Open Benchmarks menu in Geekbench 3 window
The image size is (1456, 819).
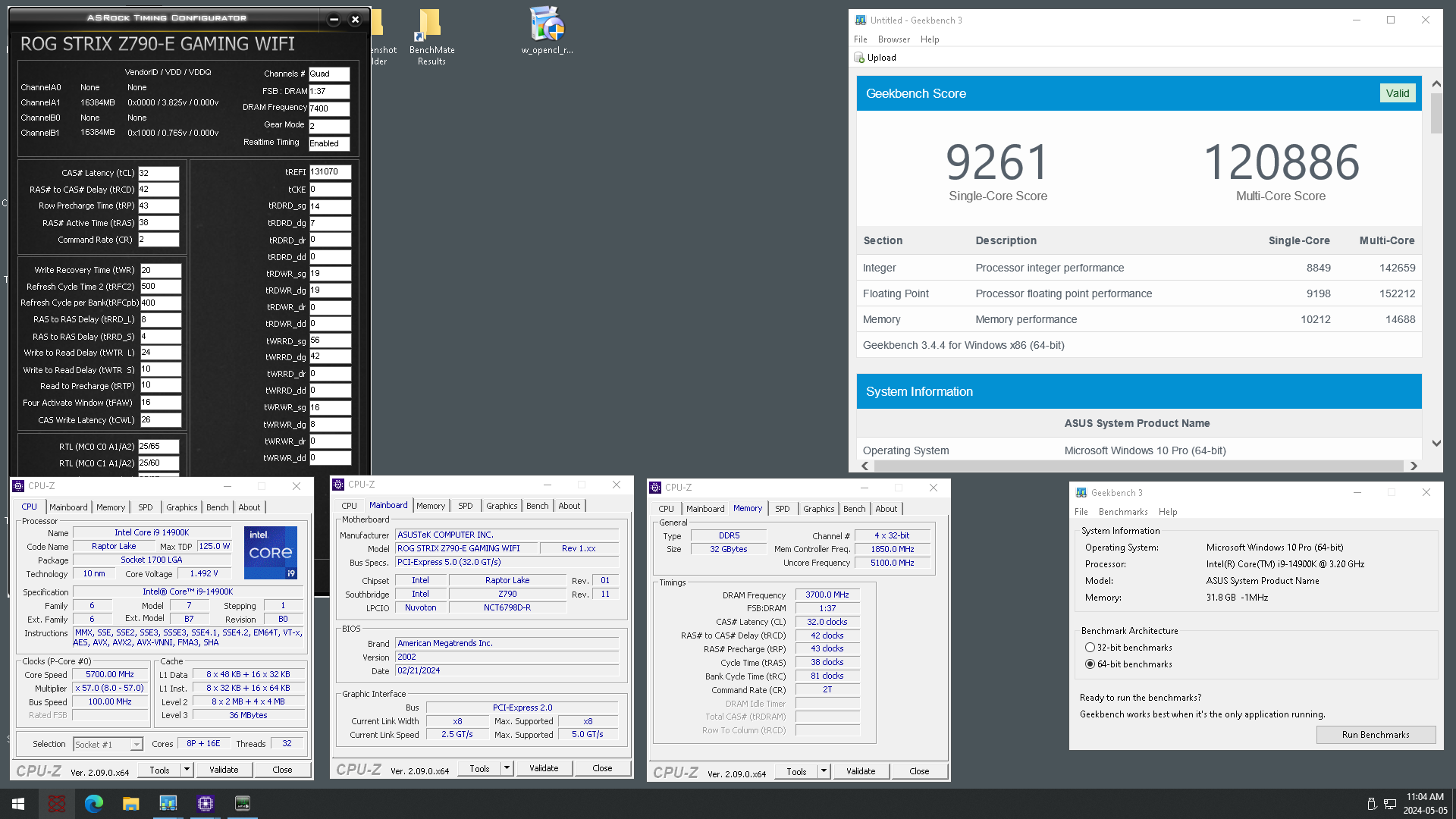pos(1123,512)
